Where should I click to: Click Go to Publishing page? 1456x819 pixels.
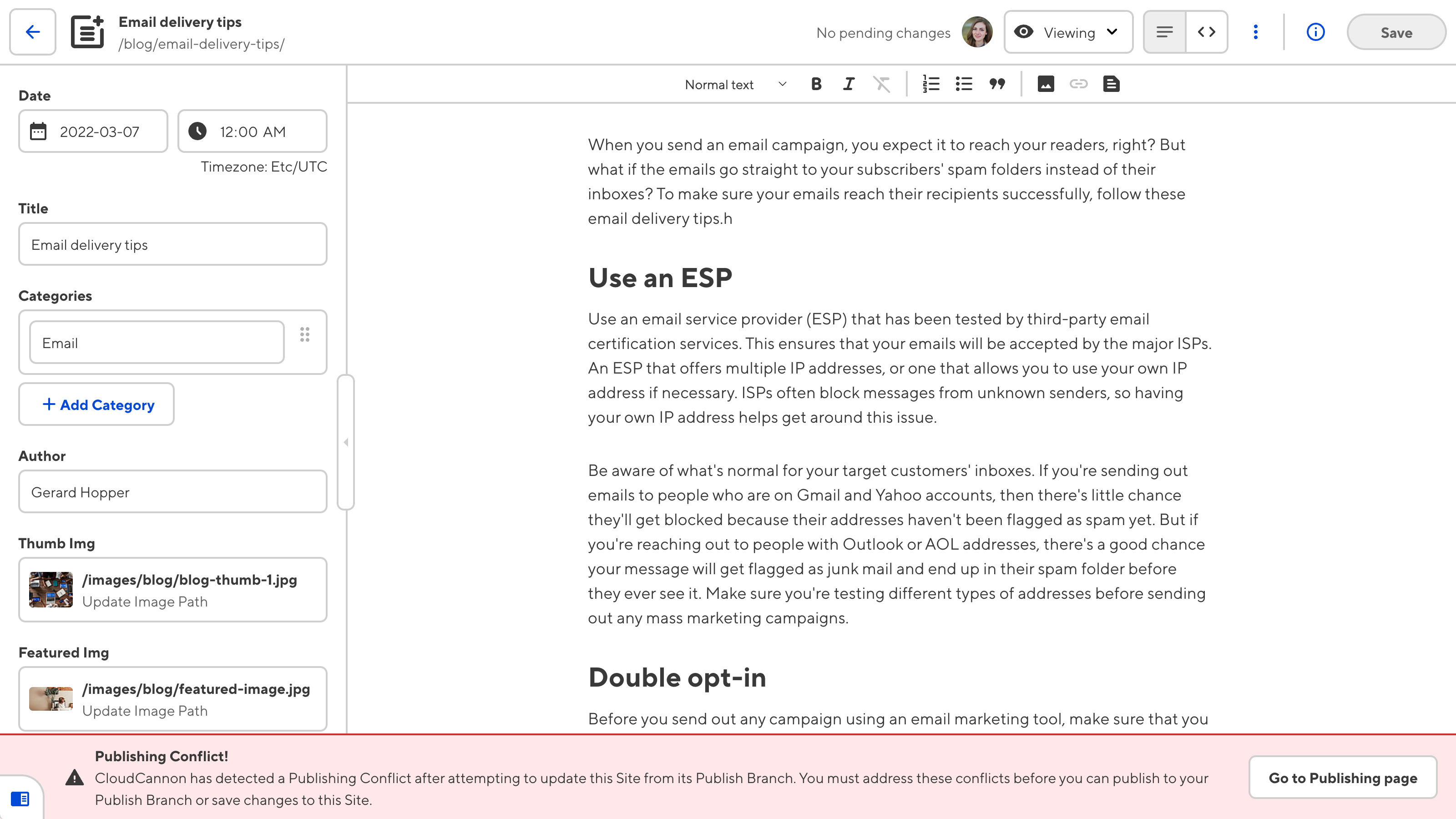(1342, 778)
